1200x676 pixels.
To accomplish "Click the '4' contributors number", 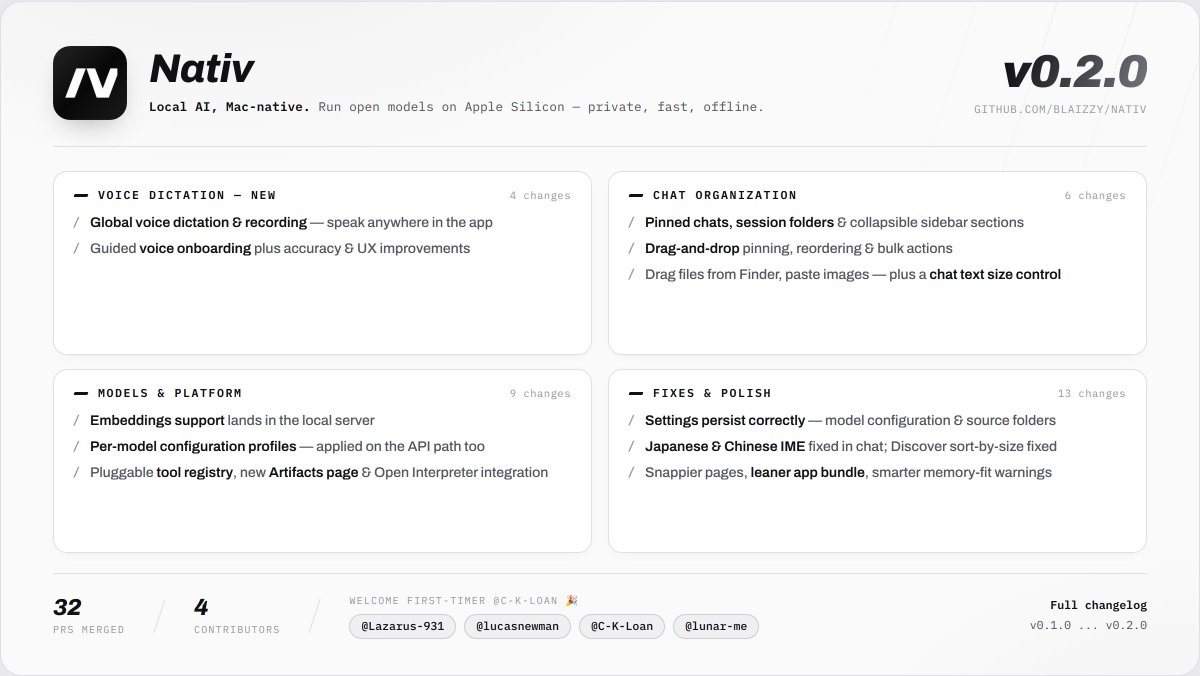I will [x=201, y=607].
